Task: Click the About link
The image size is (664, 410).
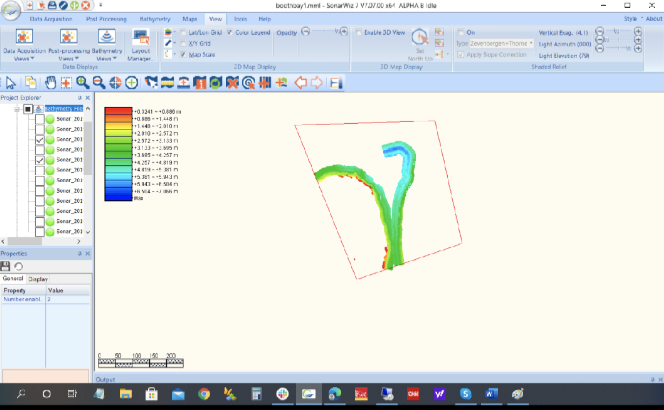Action: tap(652, 19)
